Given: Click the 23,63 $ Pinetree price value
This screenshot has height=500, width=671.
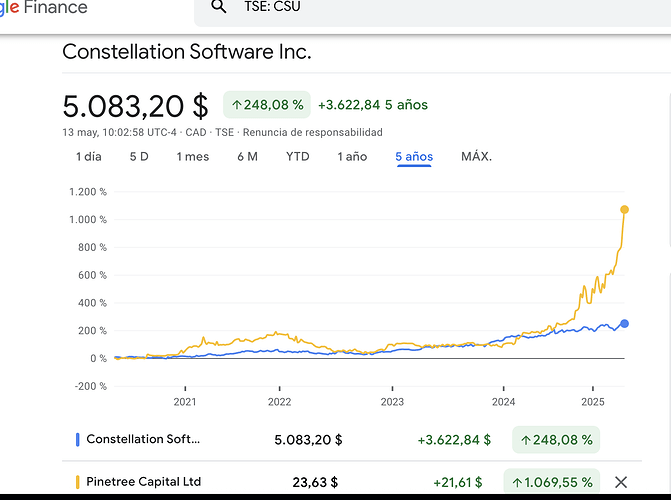Looking at the screenshot, I should [x=315, y=482].
